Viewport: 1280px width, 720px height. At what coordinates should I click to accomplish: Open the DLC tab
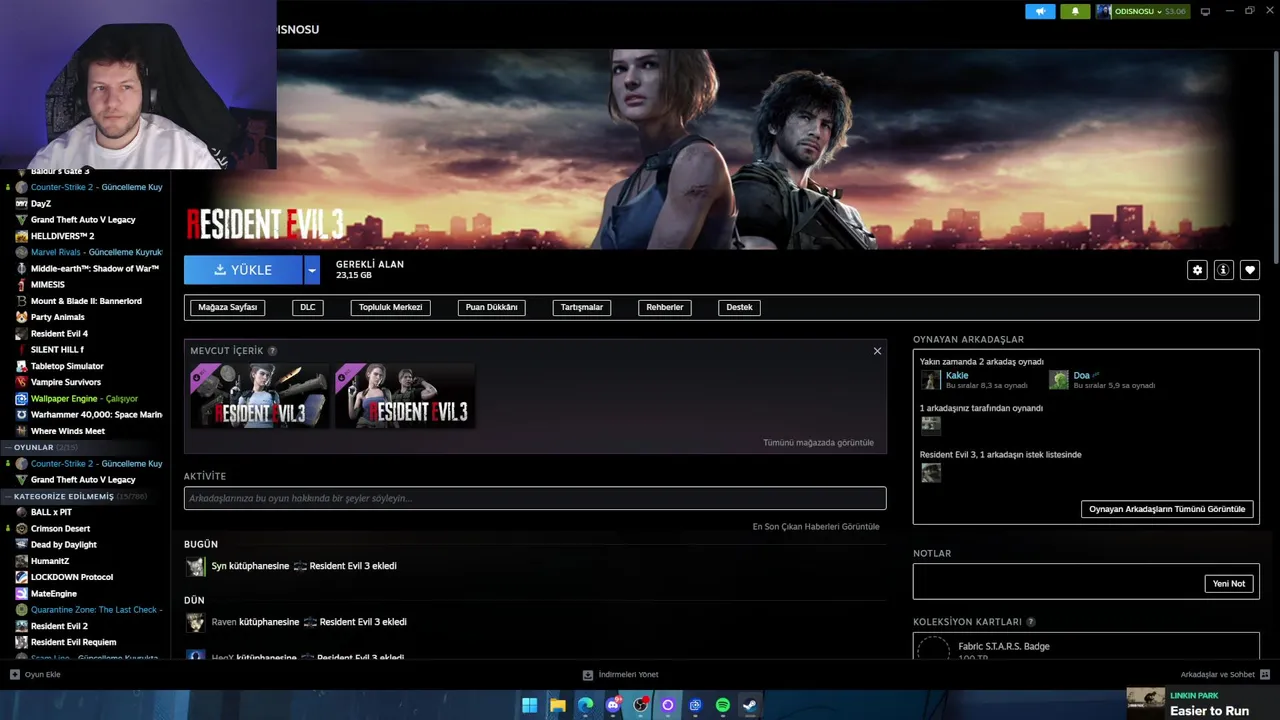pos(308,307)
